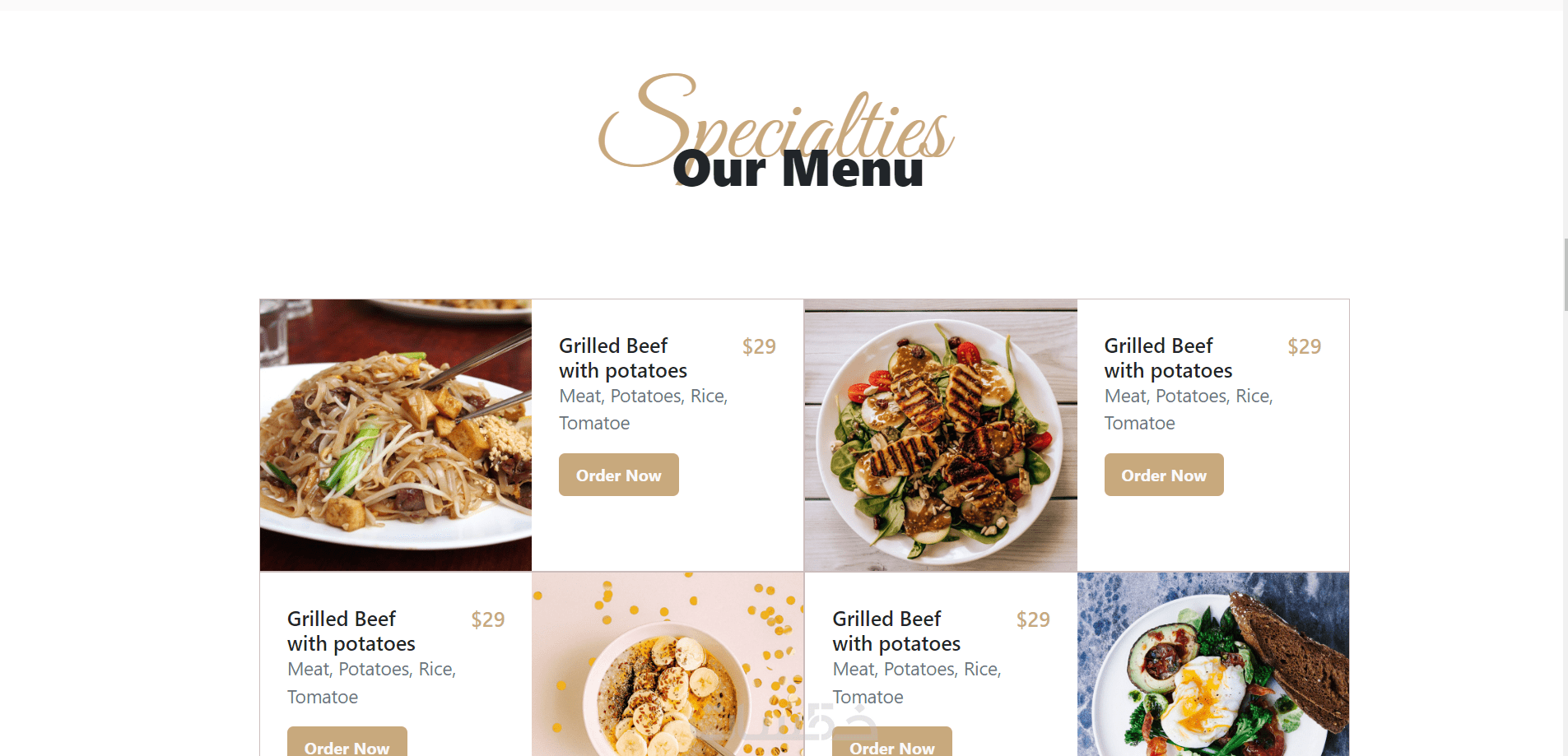Click the ingredients text under the first dish
This screenshot has height=756, width=1568.
click(644, 410)
